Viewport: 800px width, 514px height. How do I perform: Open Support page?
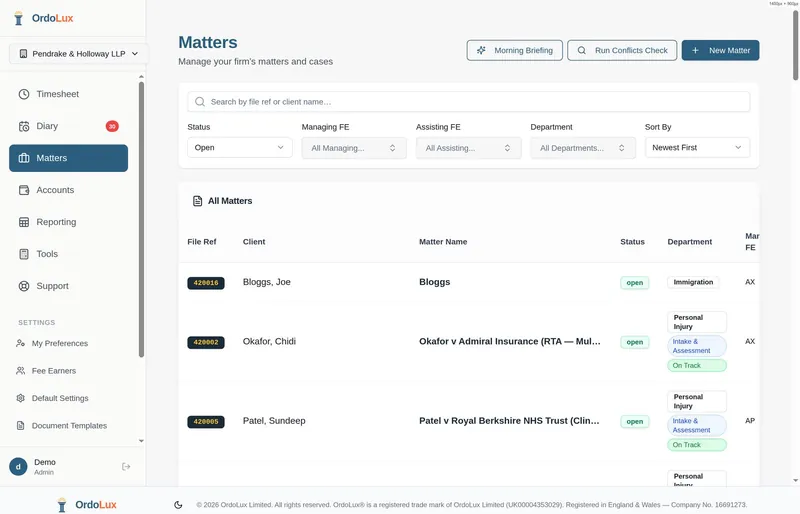coord(68,286)
